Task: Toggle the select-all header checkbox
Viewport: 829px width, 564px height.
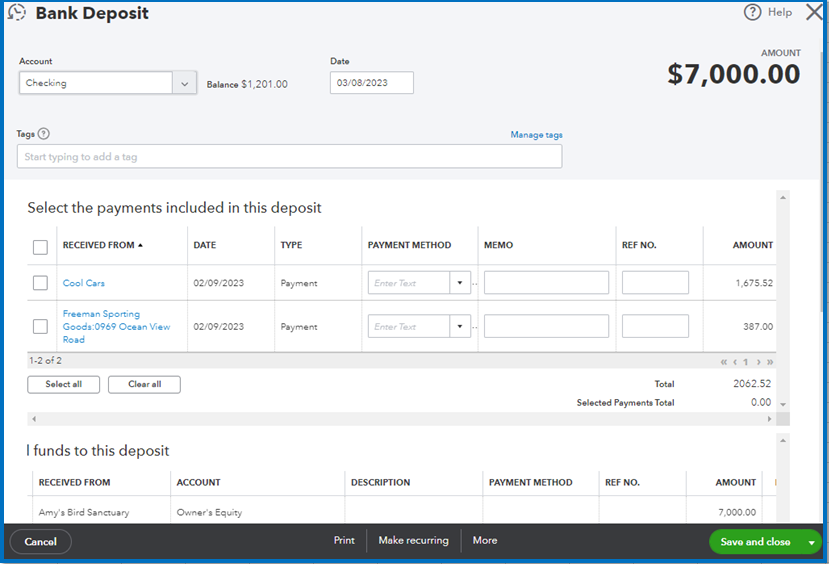Action: tap(40, 246)
